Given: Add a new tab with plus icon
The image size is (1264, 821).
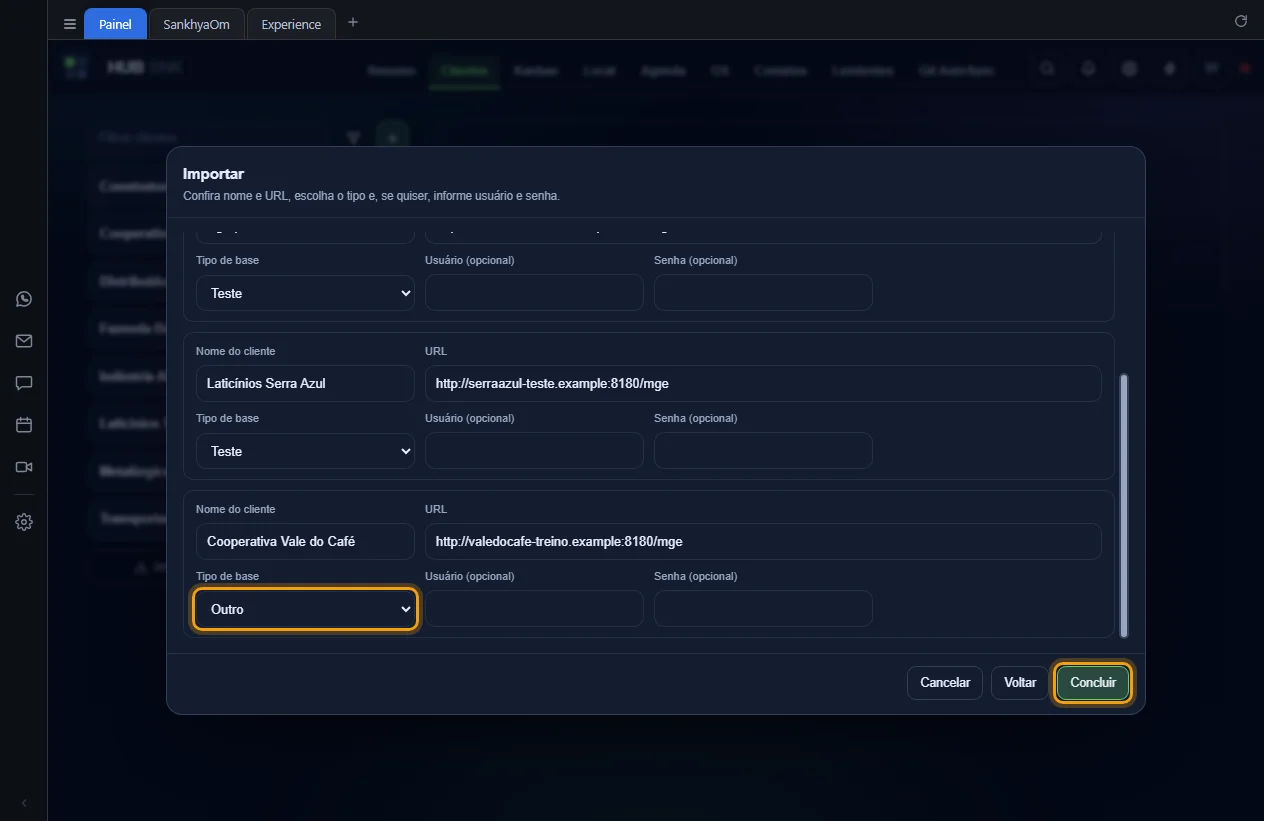Looking at the screenshot, I should 352,22.
